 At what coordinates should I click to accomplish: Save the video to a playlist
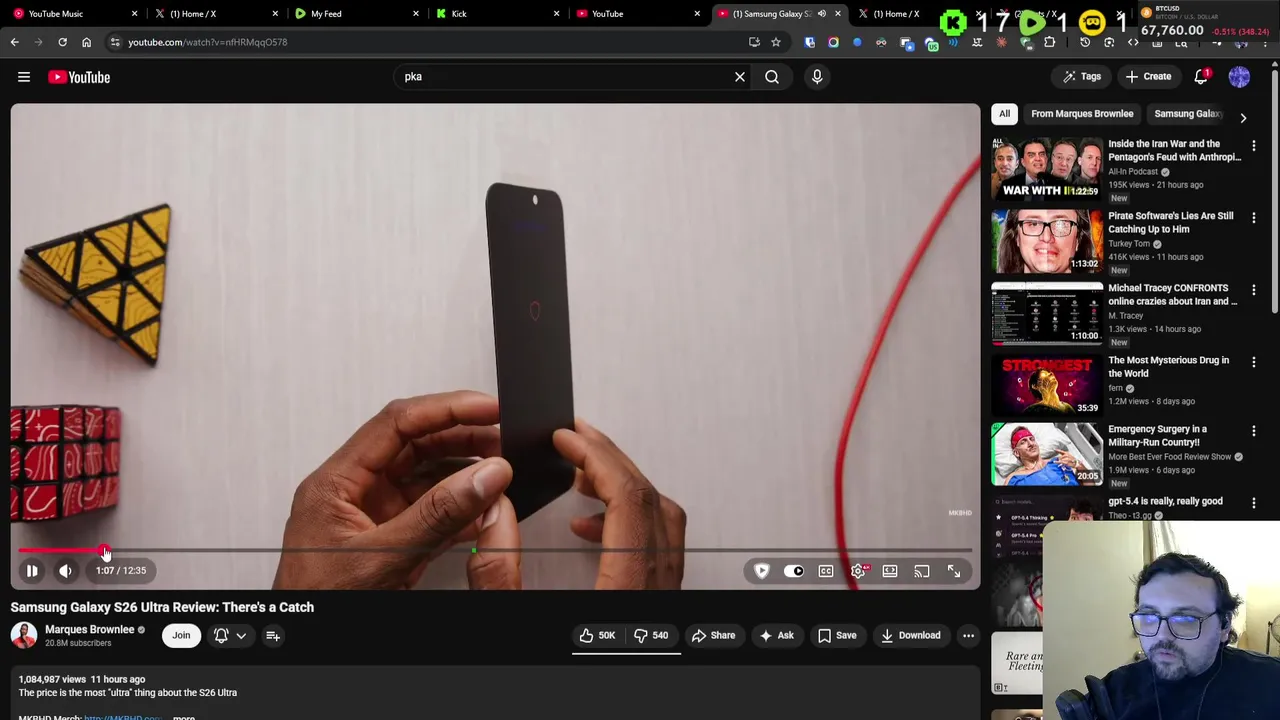point(837,635)
